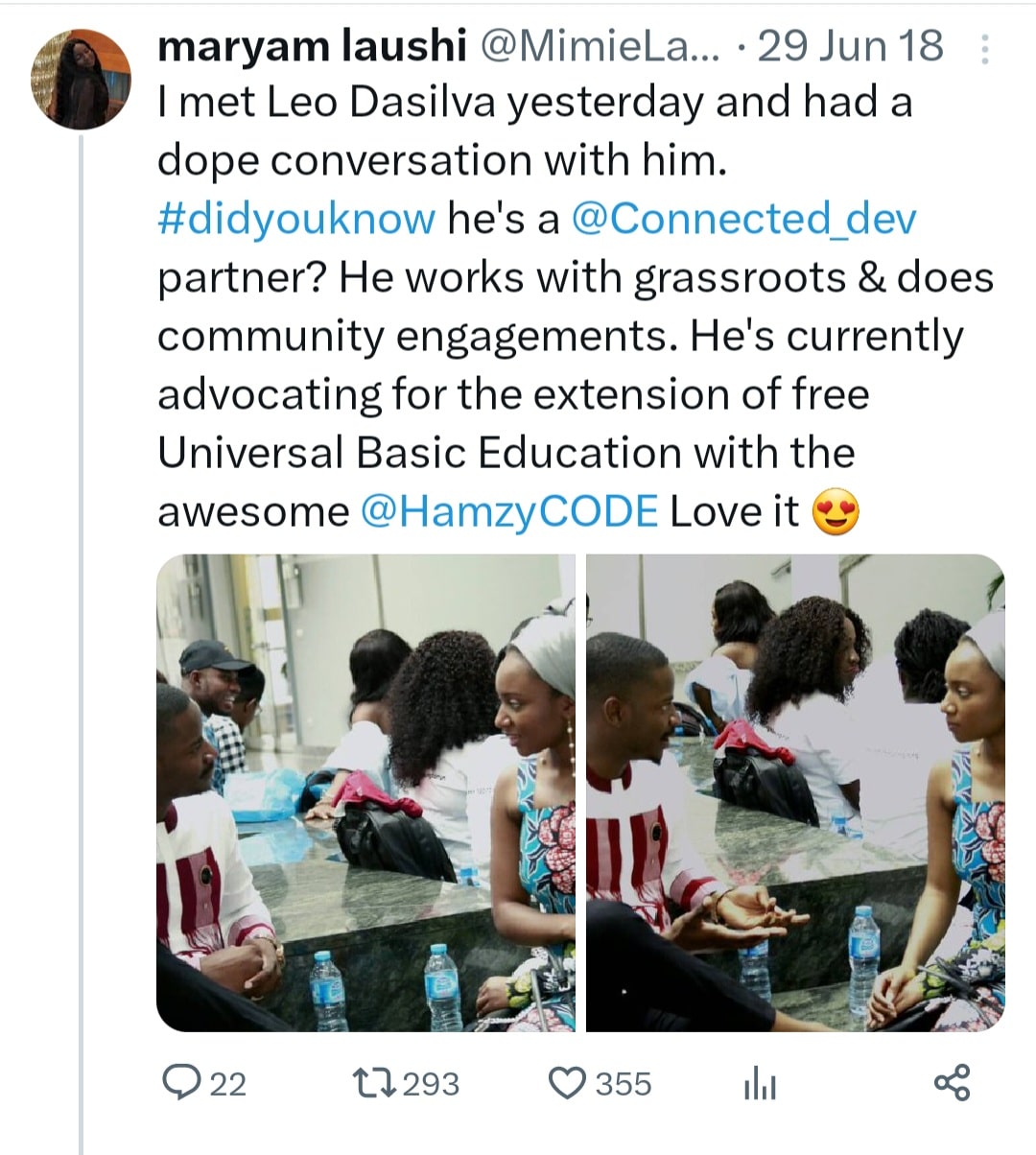The image size is (1036, 1155).
Task: Click the 355 likes count
Action: click(x=624, y=1084)
